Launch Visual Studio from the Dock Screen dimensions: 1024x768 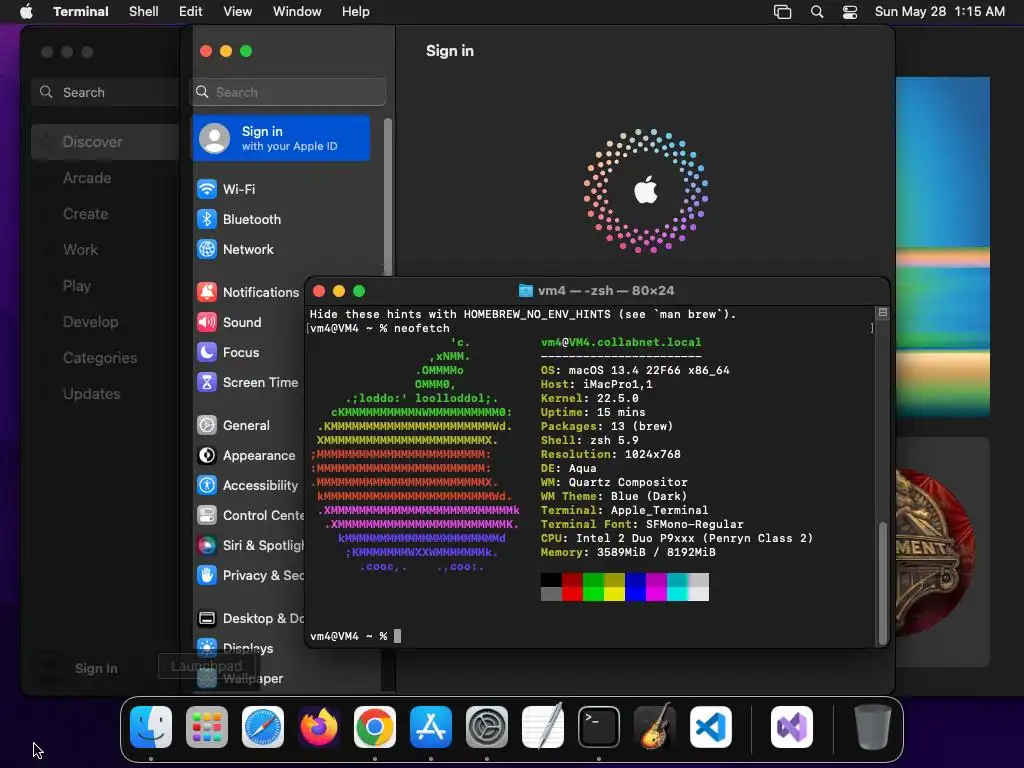792,727
